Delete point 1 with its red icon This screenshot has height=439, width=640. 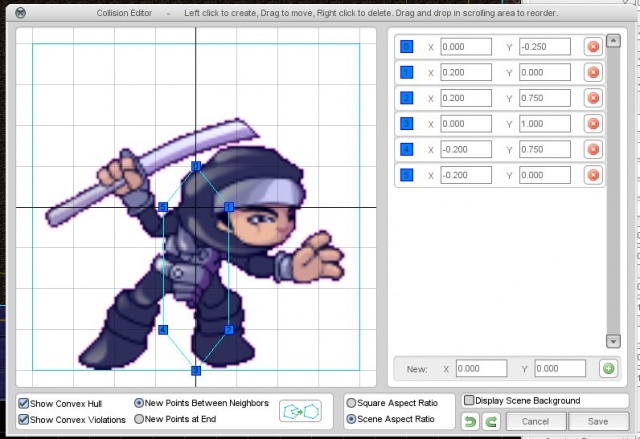[x=593, y=72]
